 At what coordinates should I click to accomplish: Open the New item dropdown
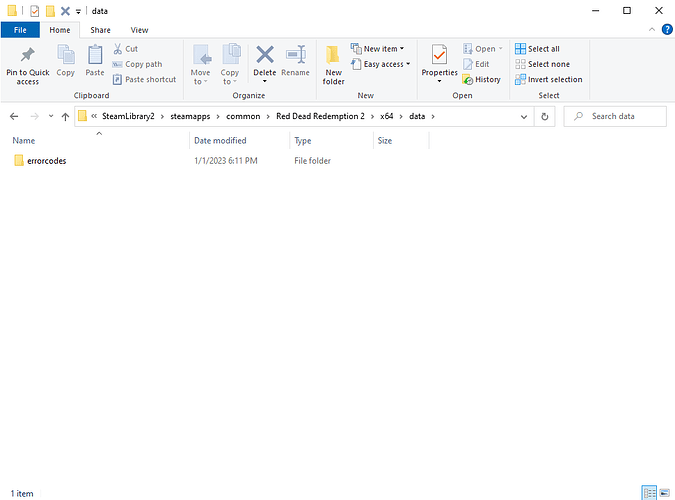[378, 49]
